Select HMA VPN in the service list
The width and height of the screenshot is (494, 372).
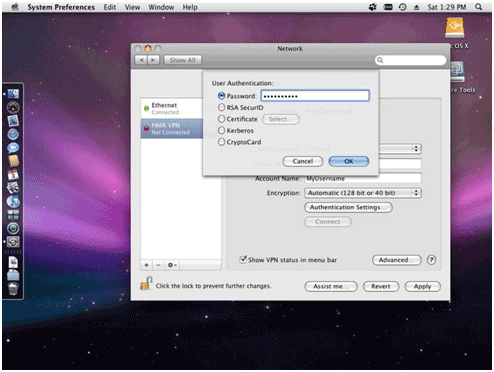point(171,128)
